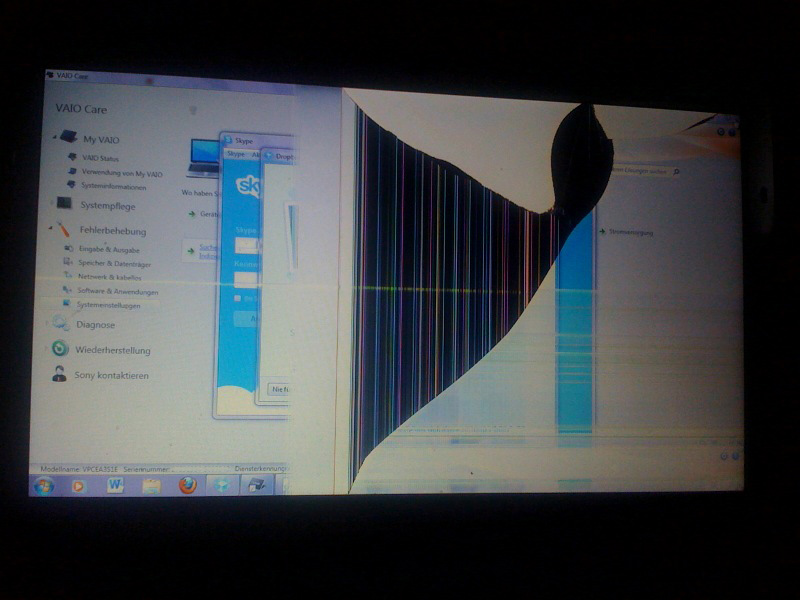
Task: Collapse the My VAIO tree section
Action: [x=55, y=137]
